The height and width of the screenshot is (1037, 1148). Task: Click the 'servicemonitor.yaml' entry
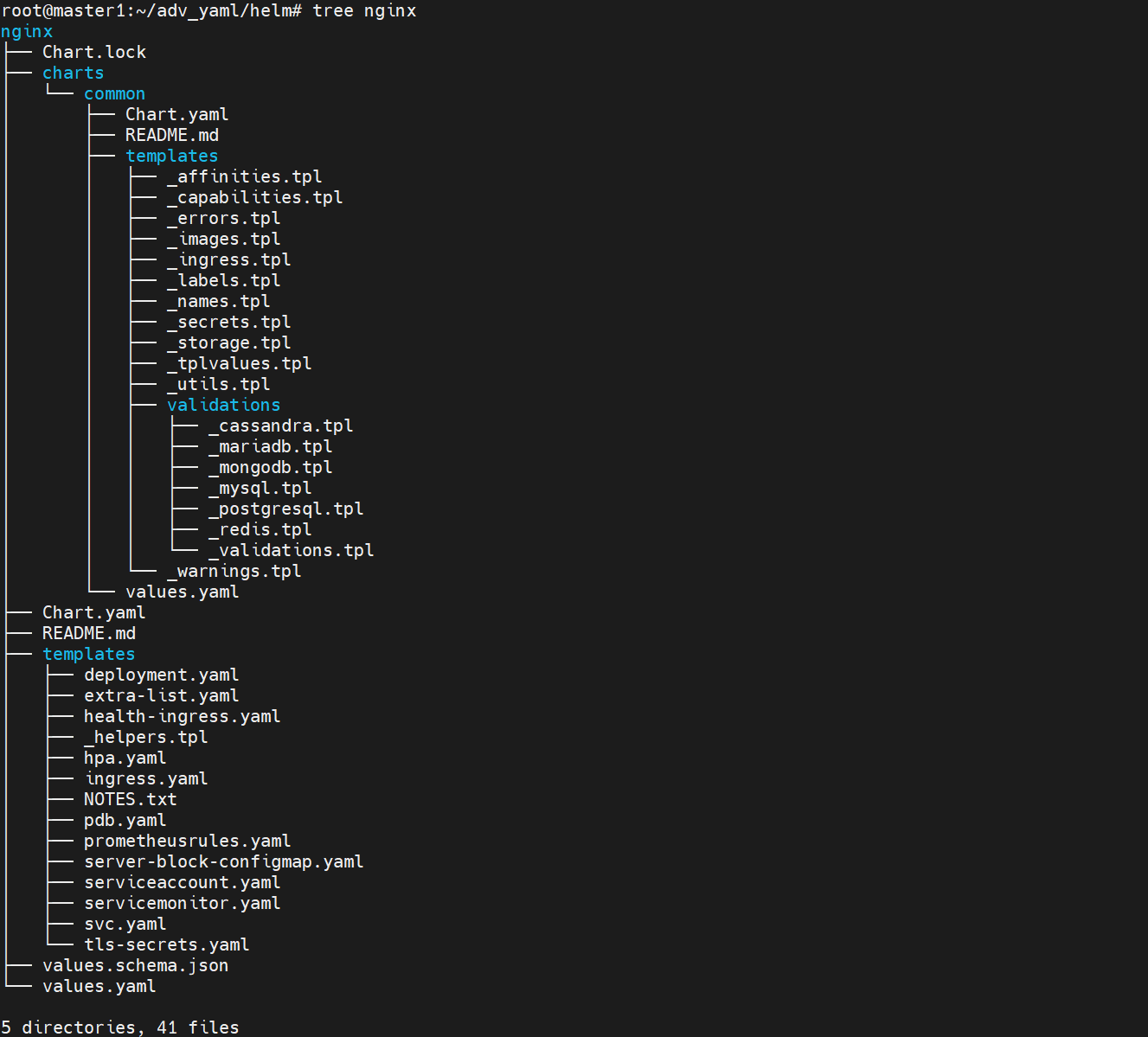(182, 903)
